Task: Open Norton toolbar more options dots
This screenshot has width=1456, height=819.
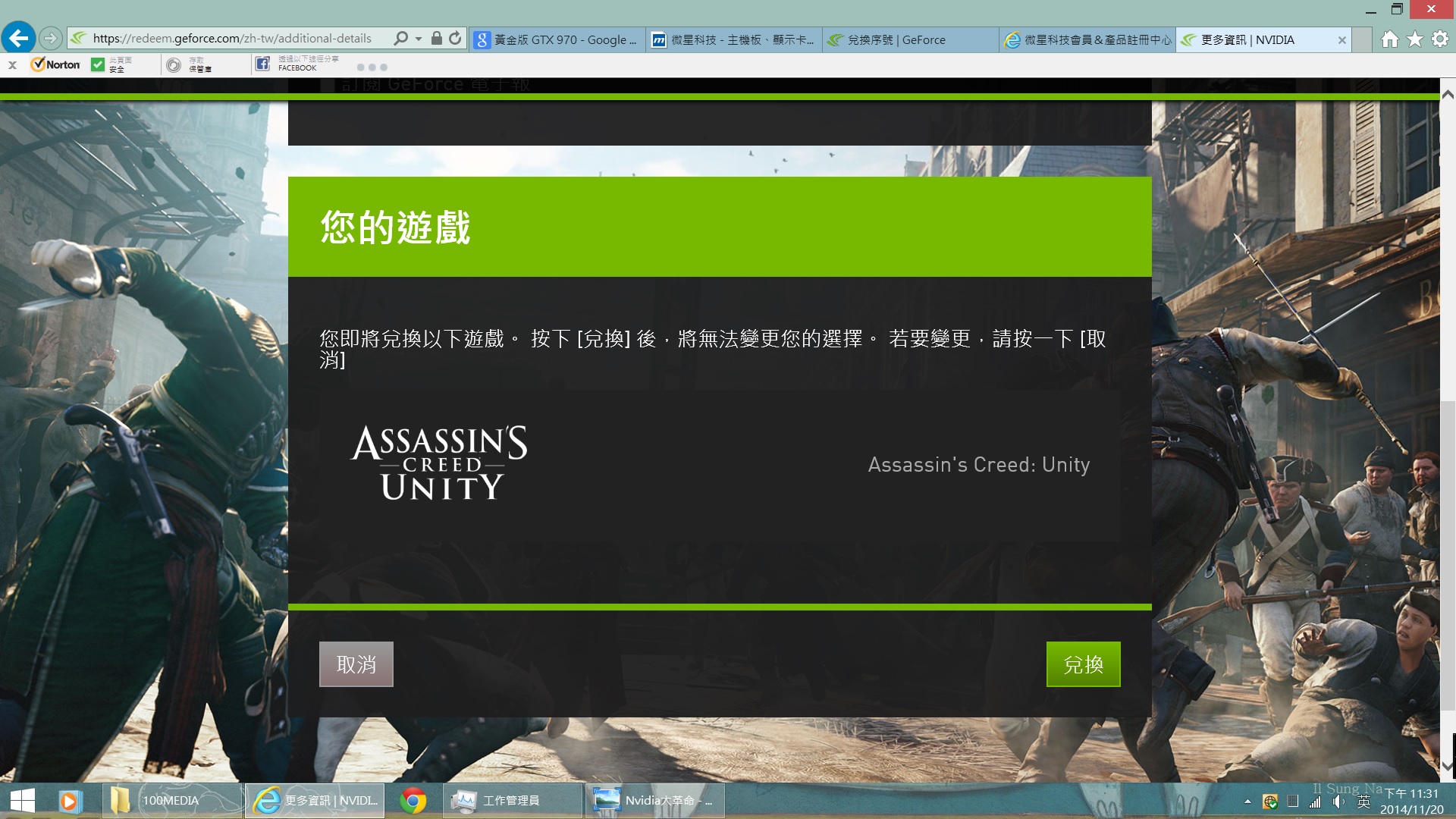Action: (x=372, y=67)
